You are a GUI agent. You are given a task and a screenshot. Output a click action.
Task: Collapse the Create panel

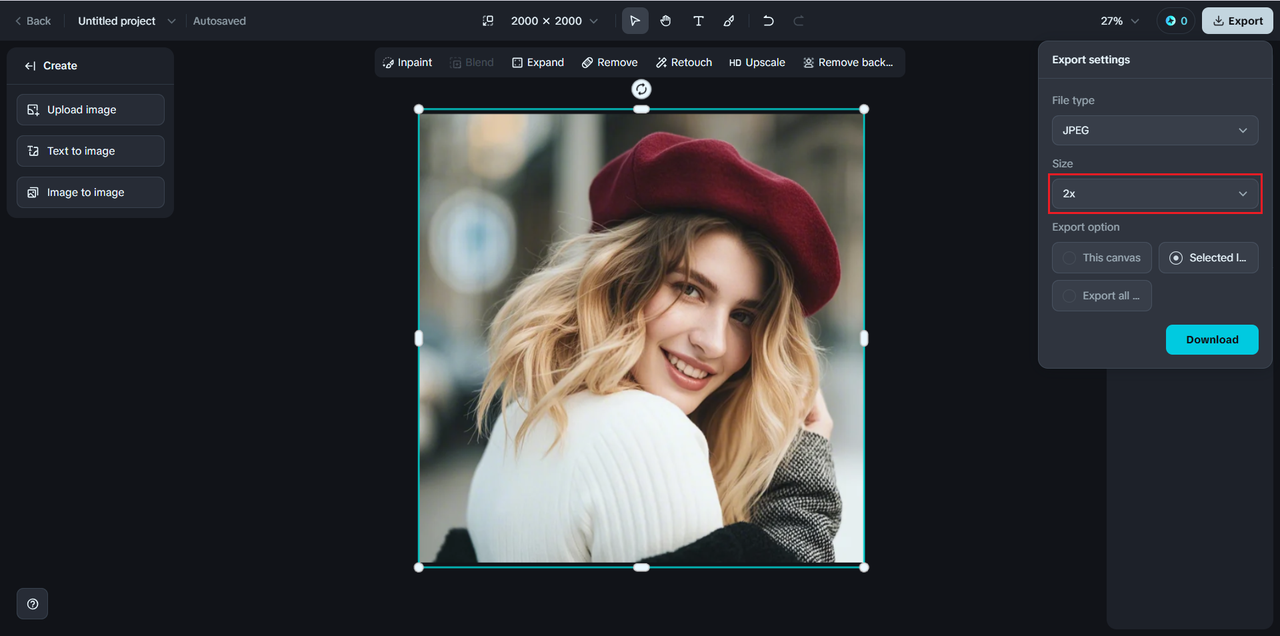[30, 66]
